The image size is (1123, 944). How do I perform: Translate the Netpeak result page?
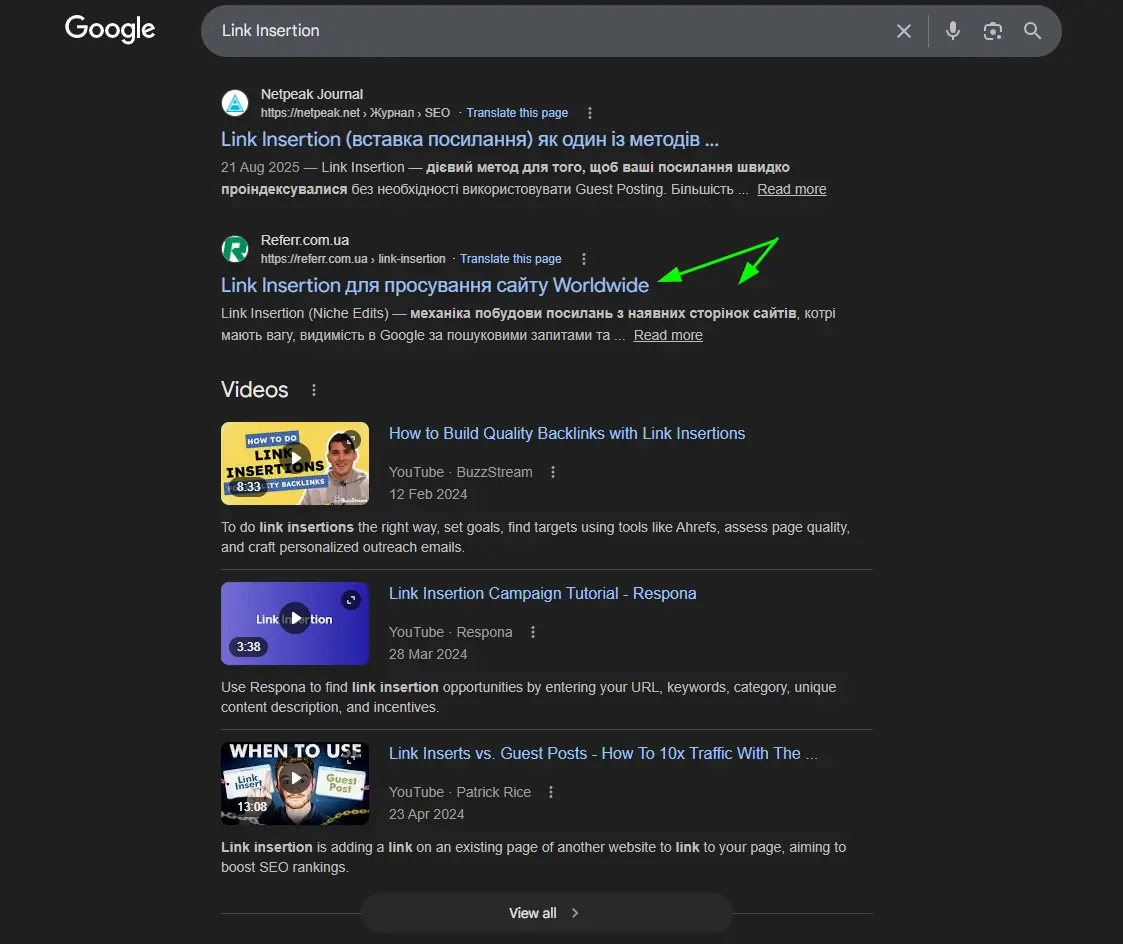pyautogui.click(x=517, y=113)
